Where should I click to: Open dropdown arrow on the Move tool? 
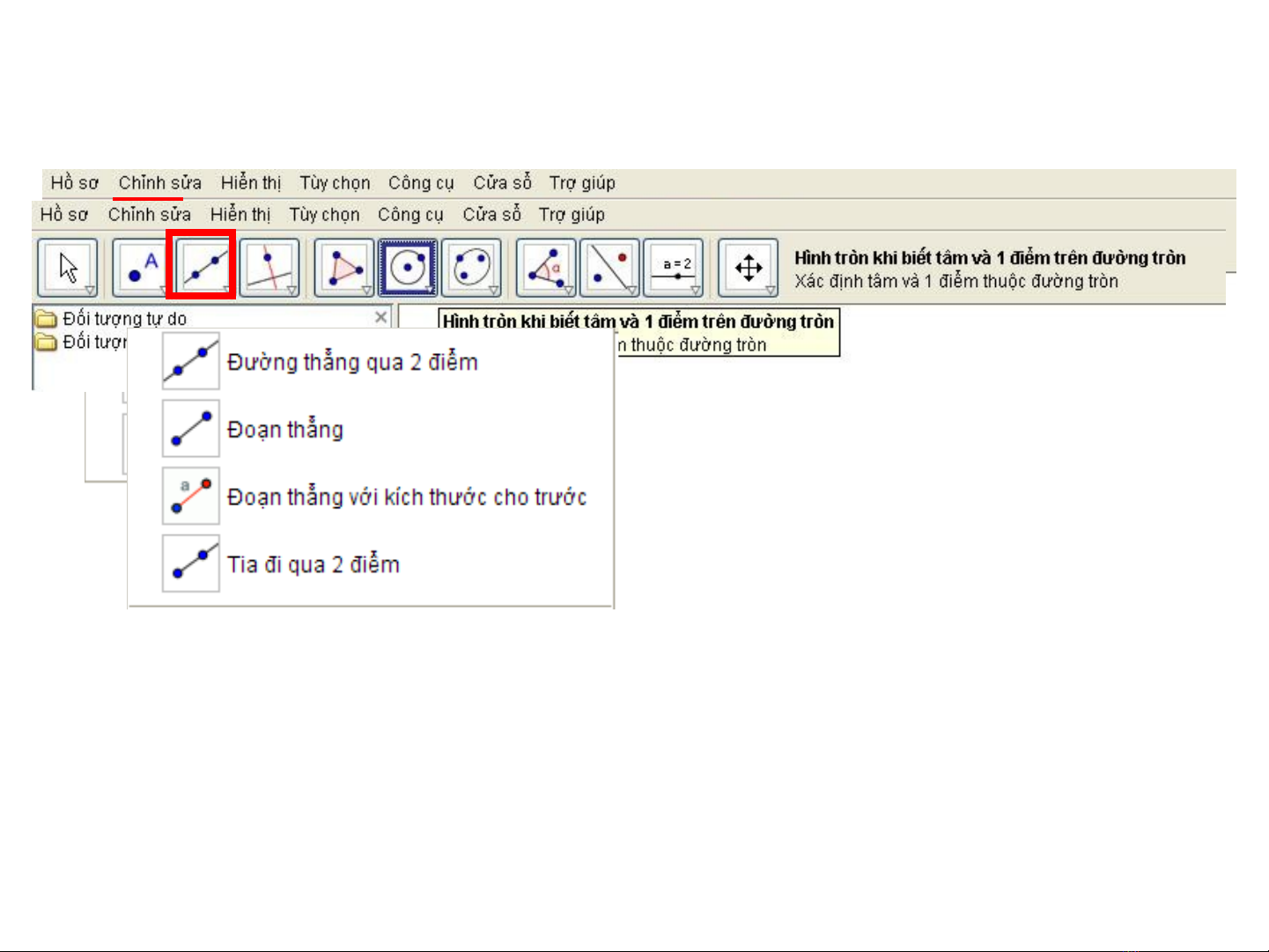click(x=90, y=290)
